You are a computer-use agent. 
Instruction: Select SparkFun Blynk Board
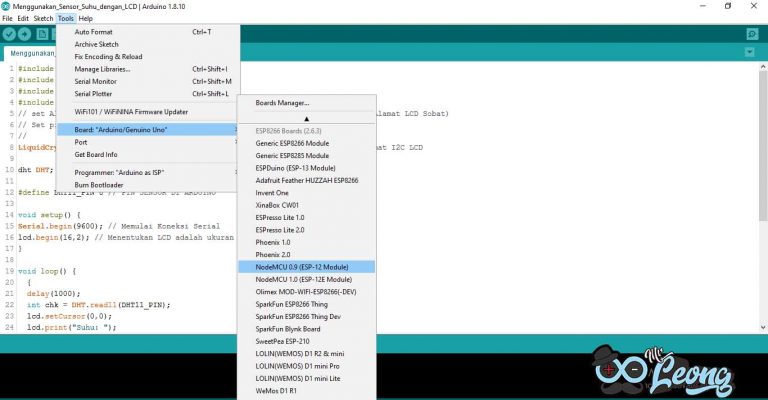coord(307,329)
